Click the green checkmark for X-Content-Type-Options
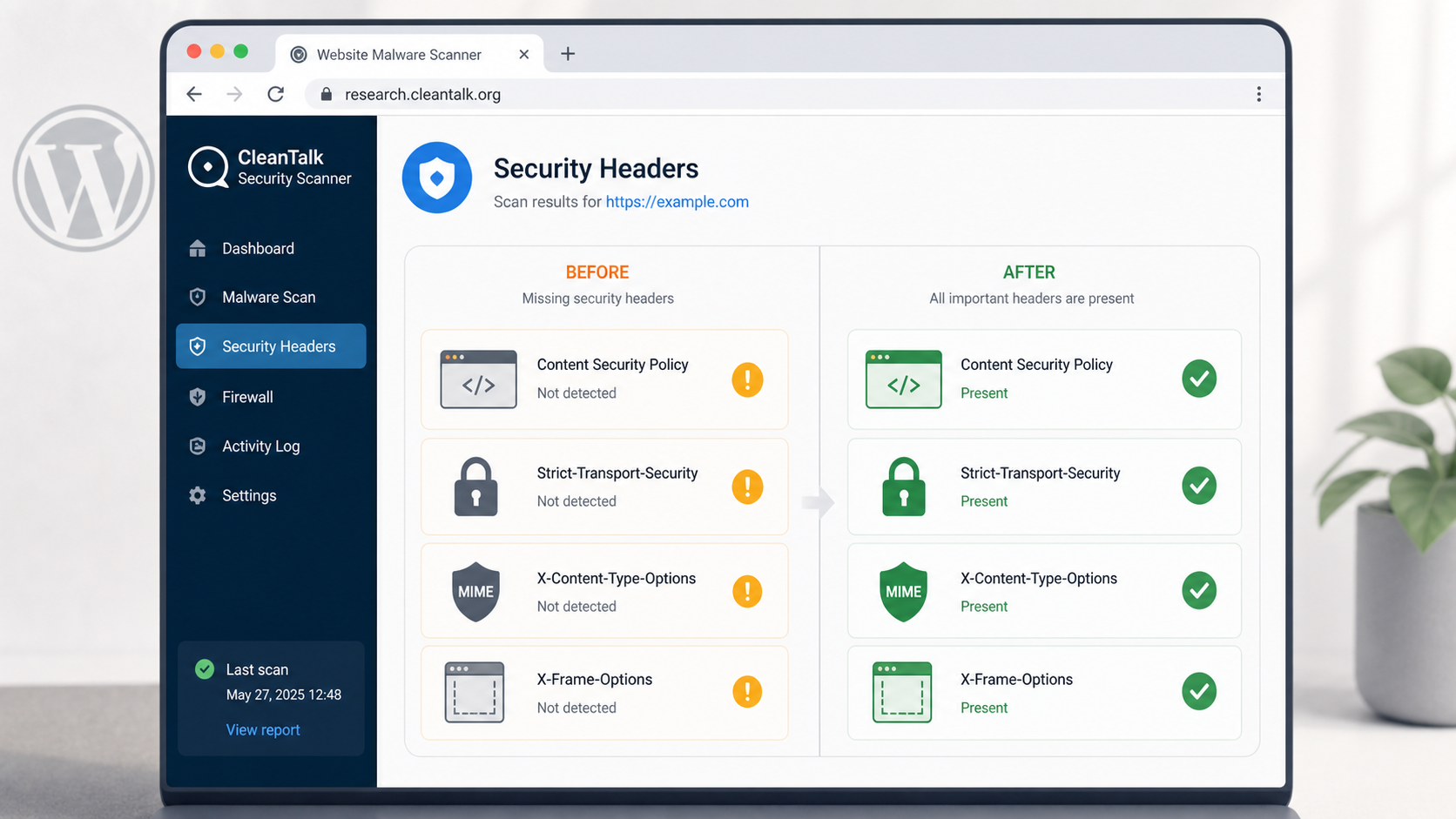This screenshot has width=1456, height=819. point(1199,591)
